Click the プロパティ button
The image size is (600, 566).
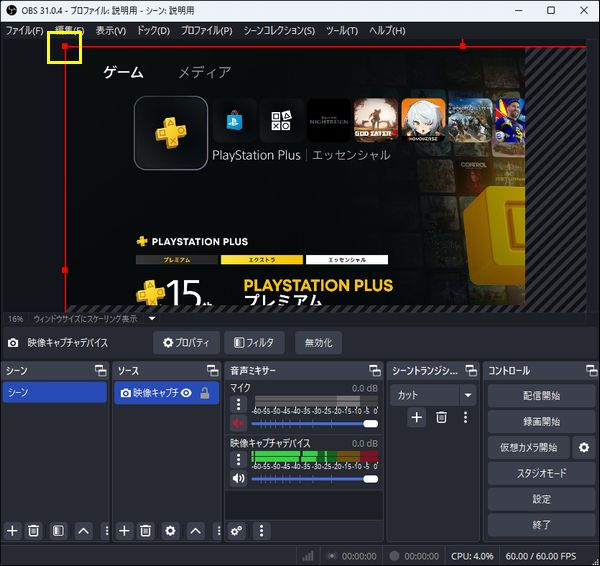(x=186, y=343)
